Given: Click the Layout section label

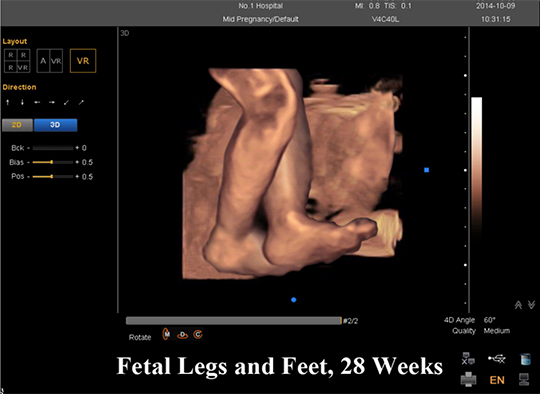Looking at the screenshot, I should (x=15, y=41).
